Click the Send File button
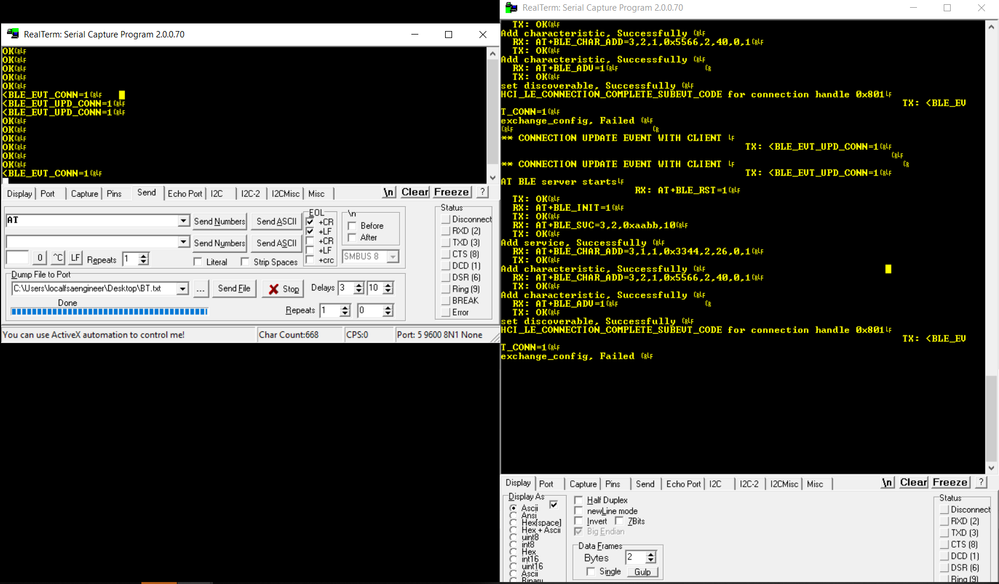Viewport: 999px width, 584px height. tap(234, 288)
